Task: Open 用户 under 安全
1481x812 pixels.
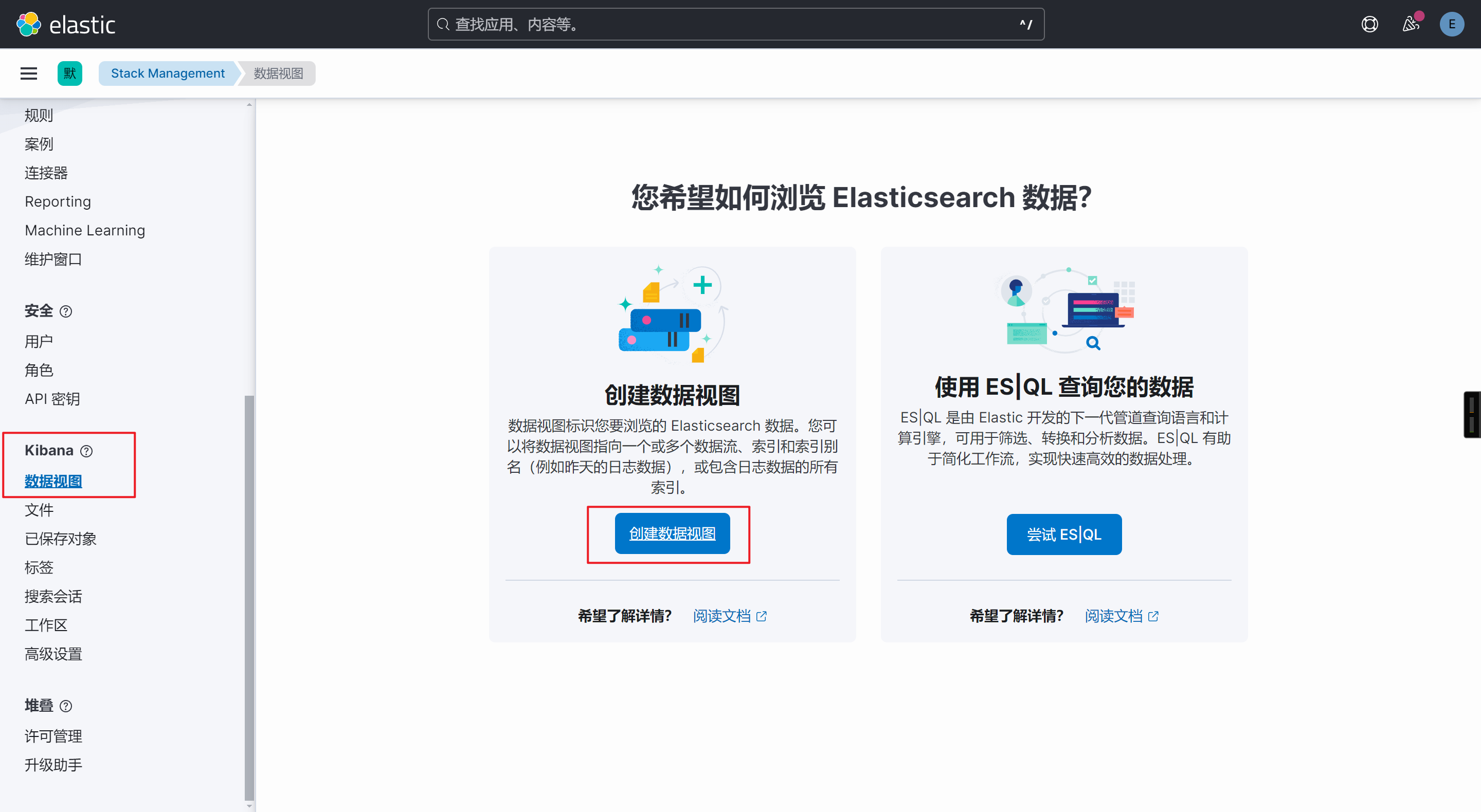Action: coord(39,342)
